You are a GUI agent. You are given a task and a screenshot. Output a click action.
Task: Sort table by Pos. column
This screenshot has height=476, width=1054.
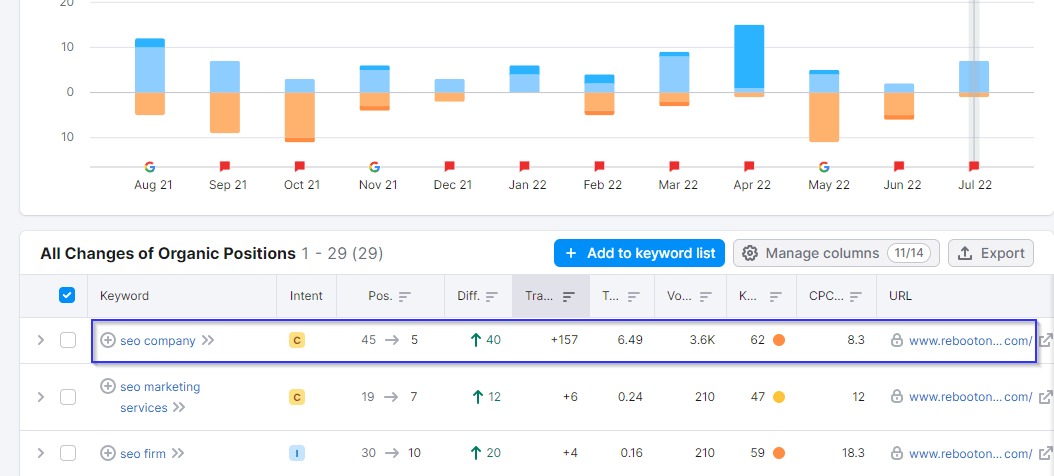(389, 296)
